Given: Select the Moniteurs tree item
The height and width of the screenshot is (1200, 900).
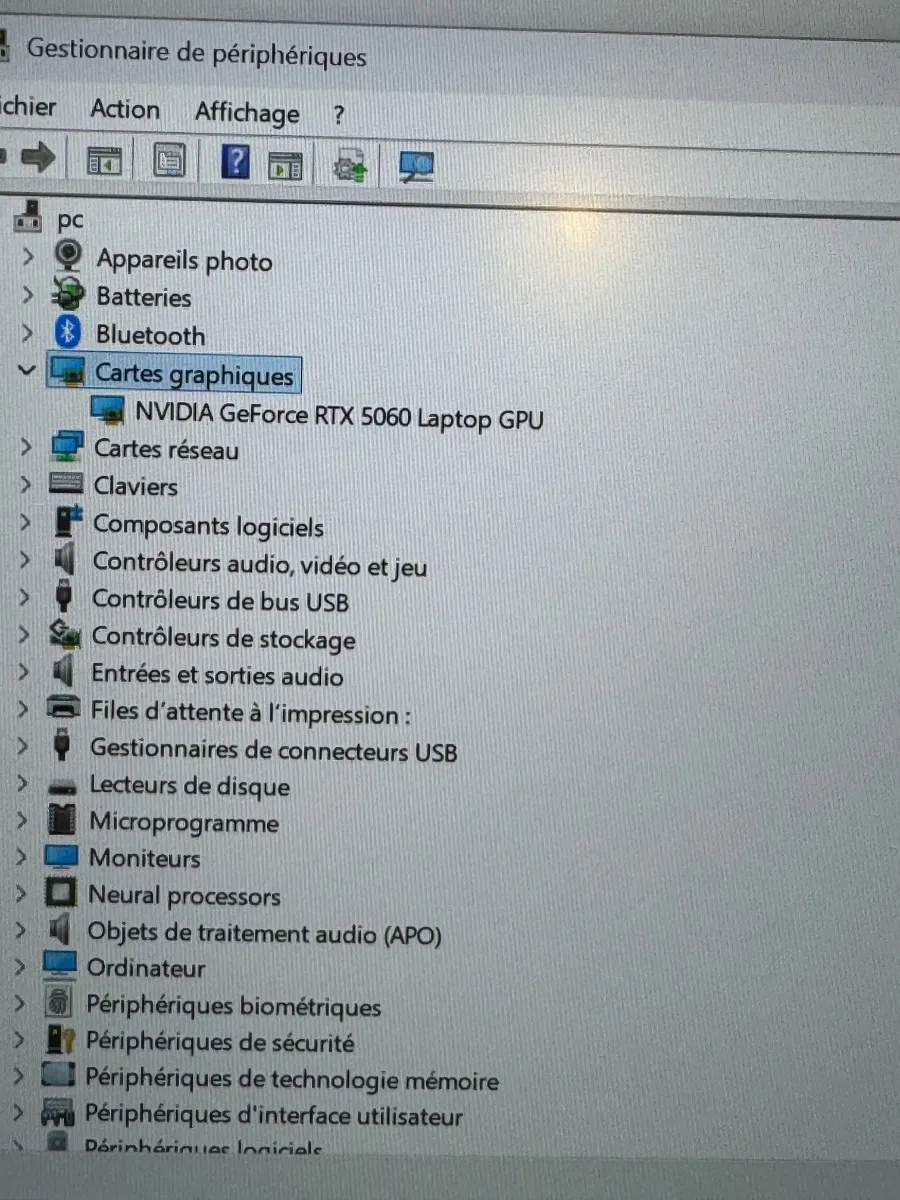Looking at the screenshot, I should 144,858.
